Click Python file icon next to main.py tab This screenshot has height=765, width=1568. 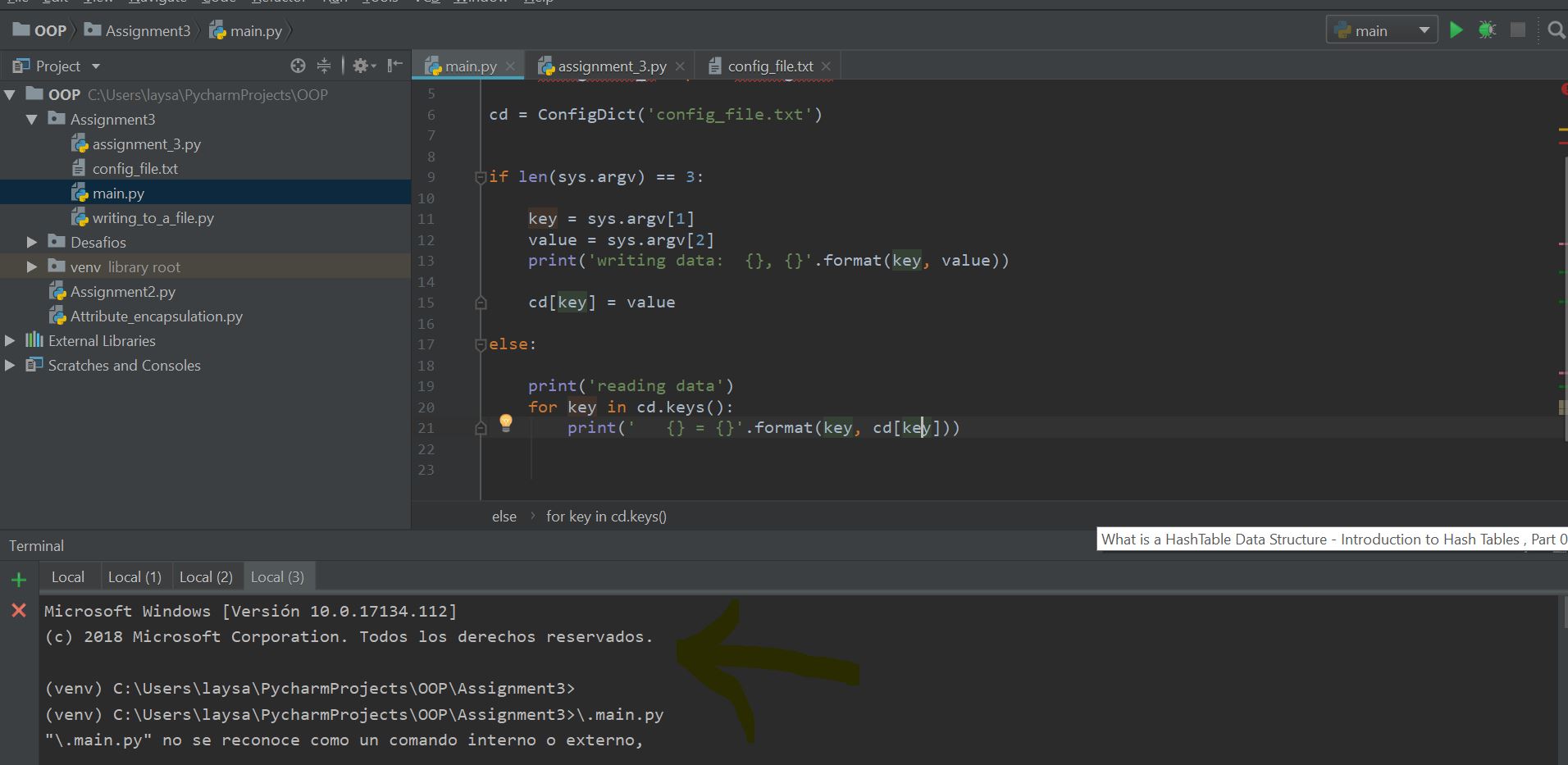[x=433, y=66]
